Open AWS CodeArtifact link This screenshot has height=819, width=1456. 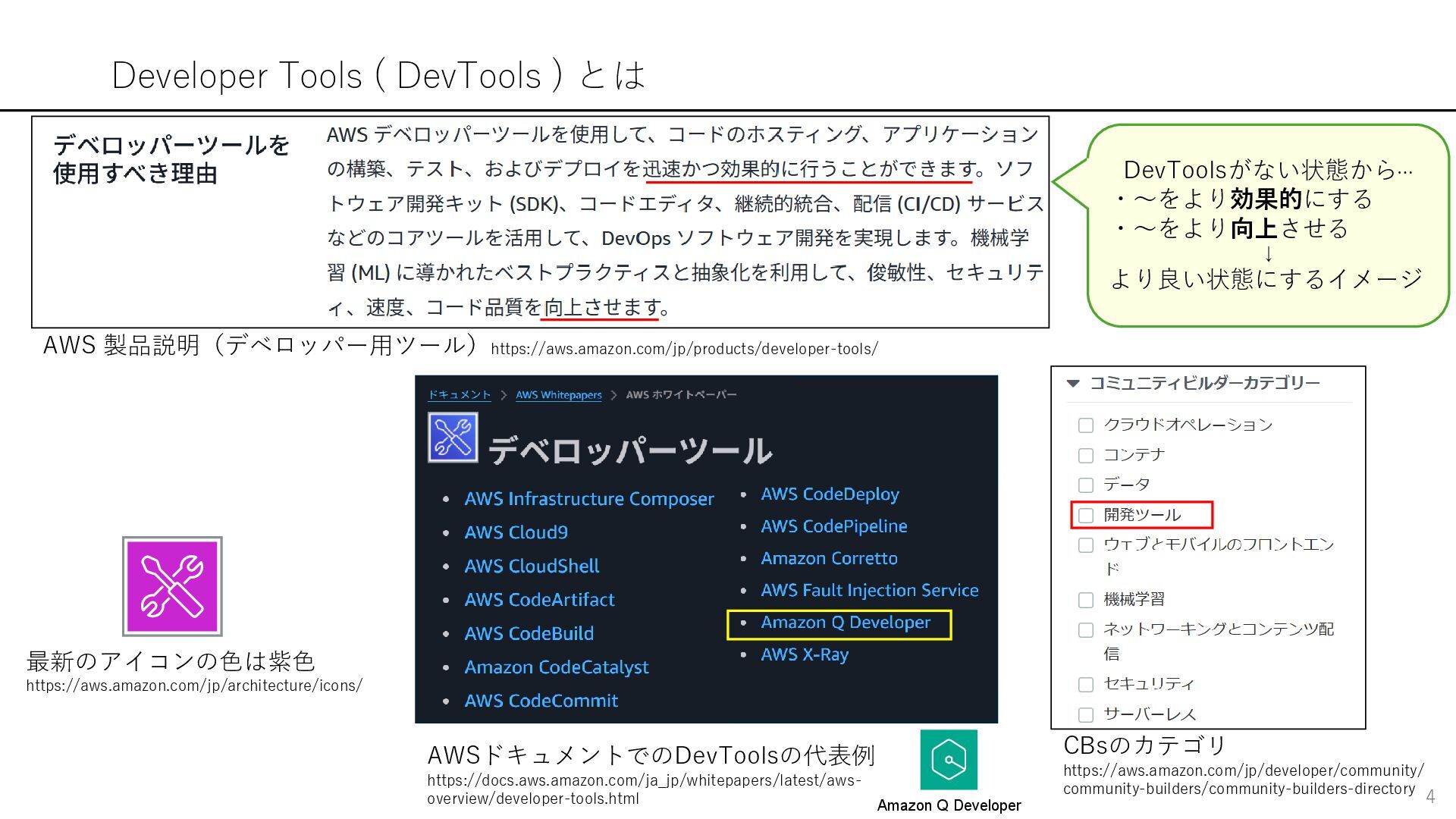click(x=539, y=600)
